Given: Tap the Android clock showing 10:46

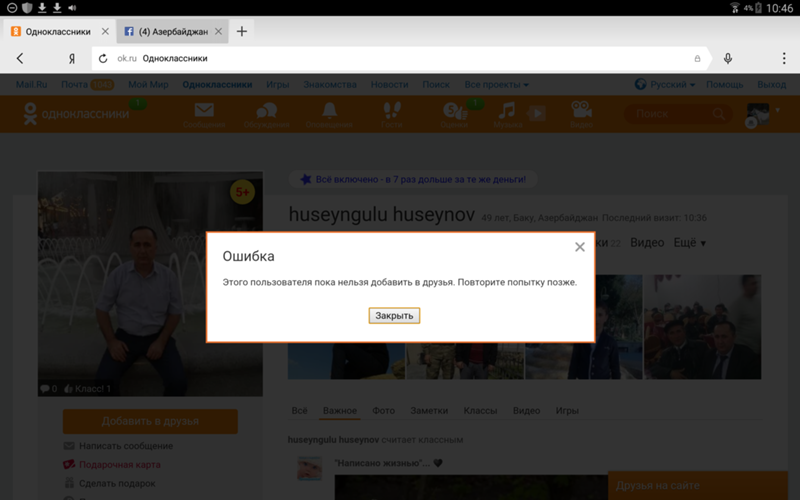Looking at the screenshot, I should (780, 8).
